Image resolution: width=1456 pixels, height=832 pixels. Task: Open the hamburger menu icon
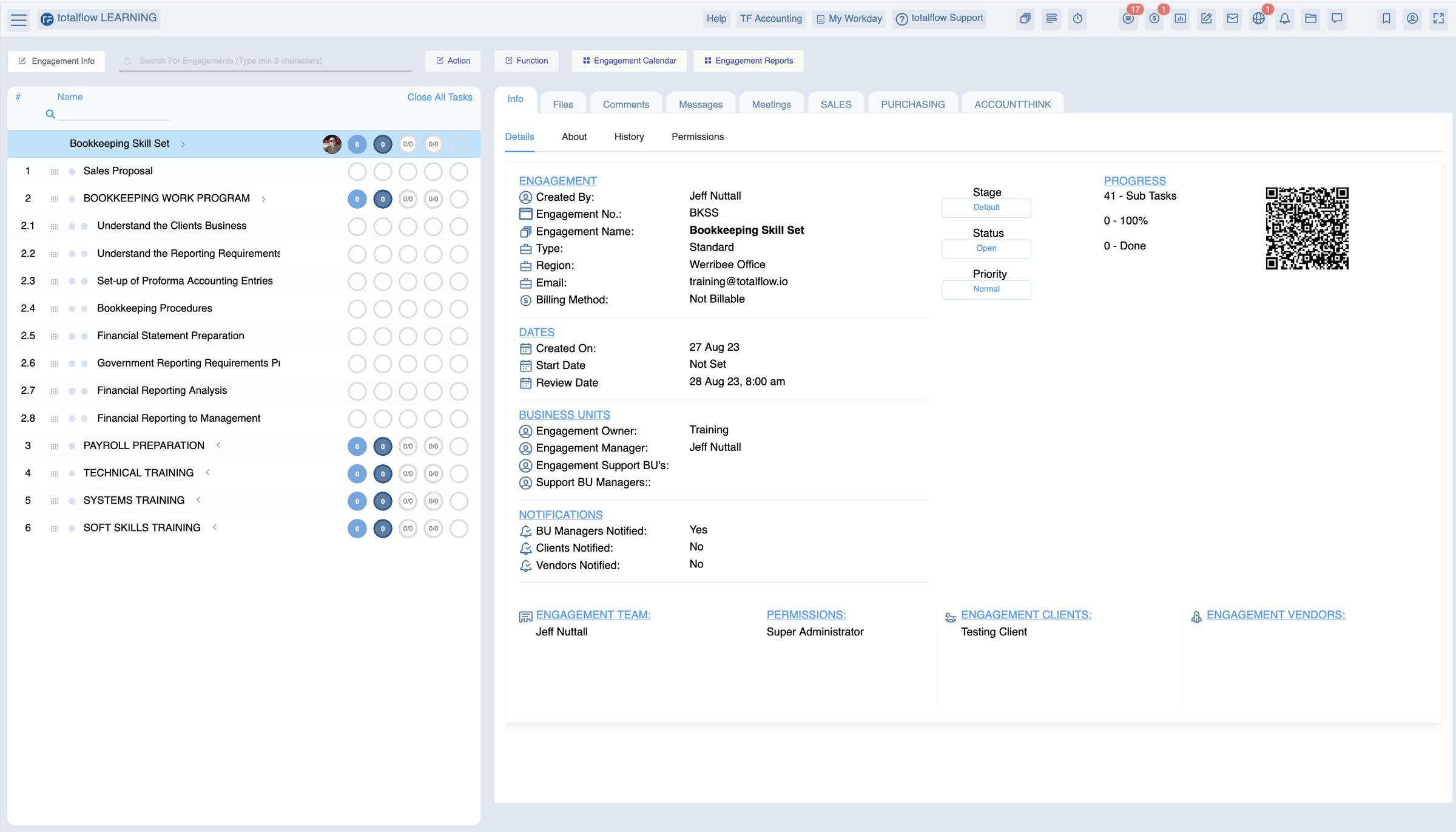tap(19, 19)
